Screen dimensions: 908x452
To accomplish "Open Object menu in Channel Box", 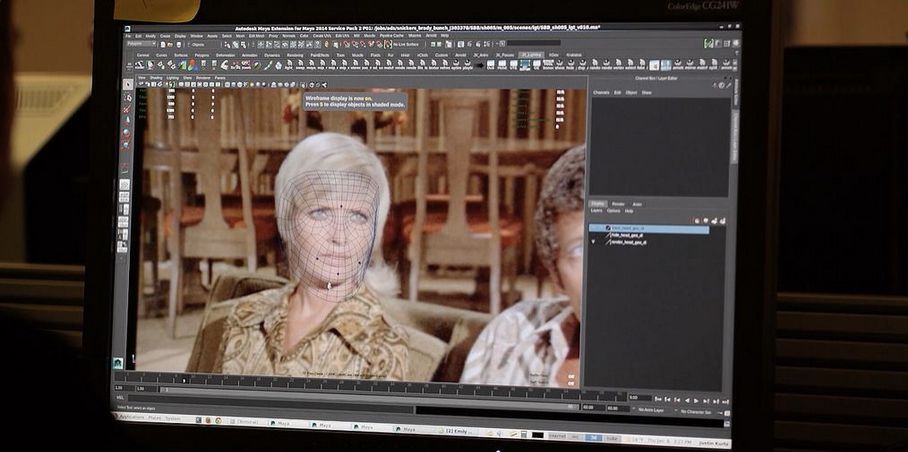I will pos(632,93).
